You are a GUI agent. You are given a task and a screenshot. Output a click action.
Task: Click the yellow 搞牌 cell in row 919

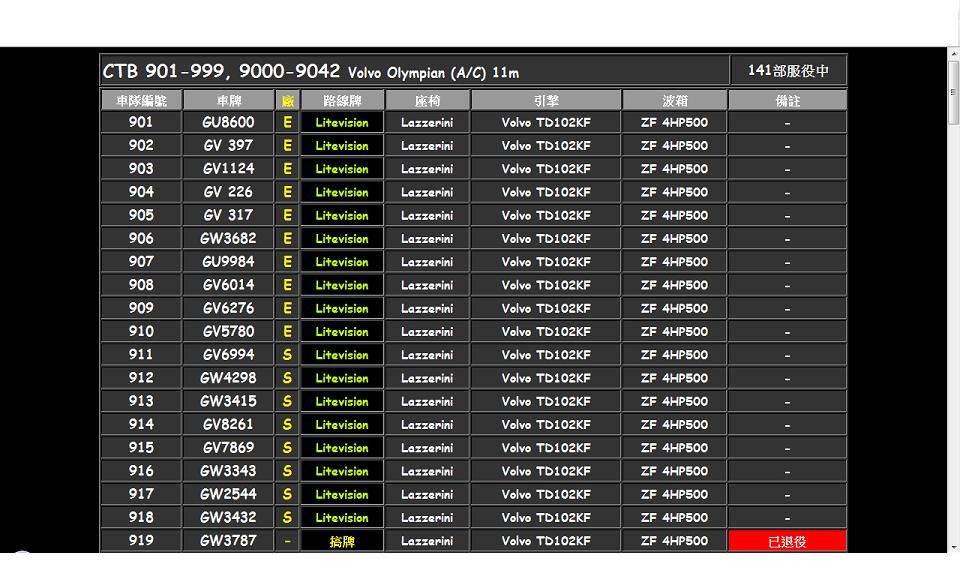tap(342, 541)
